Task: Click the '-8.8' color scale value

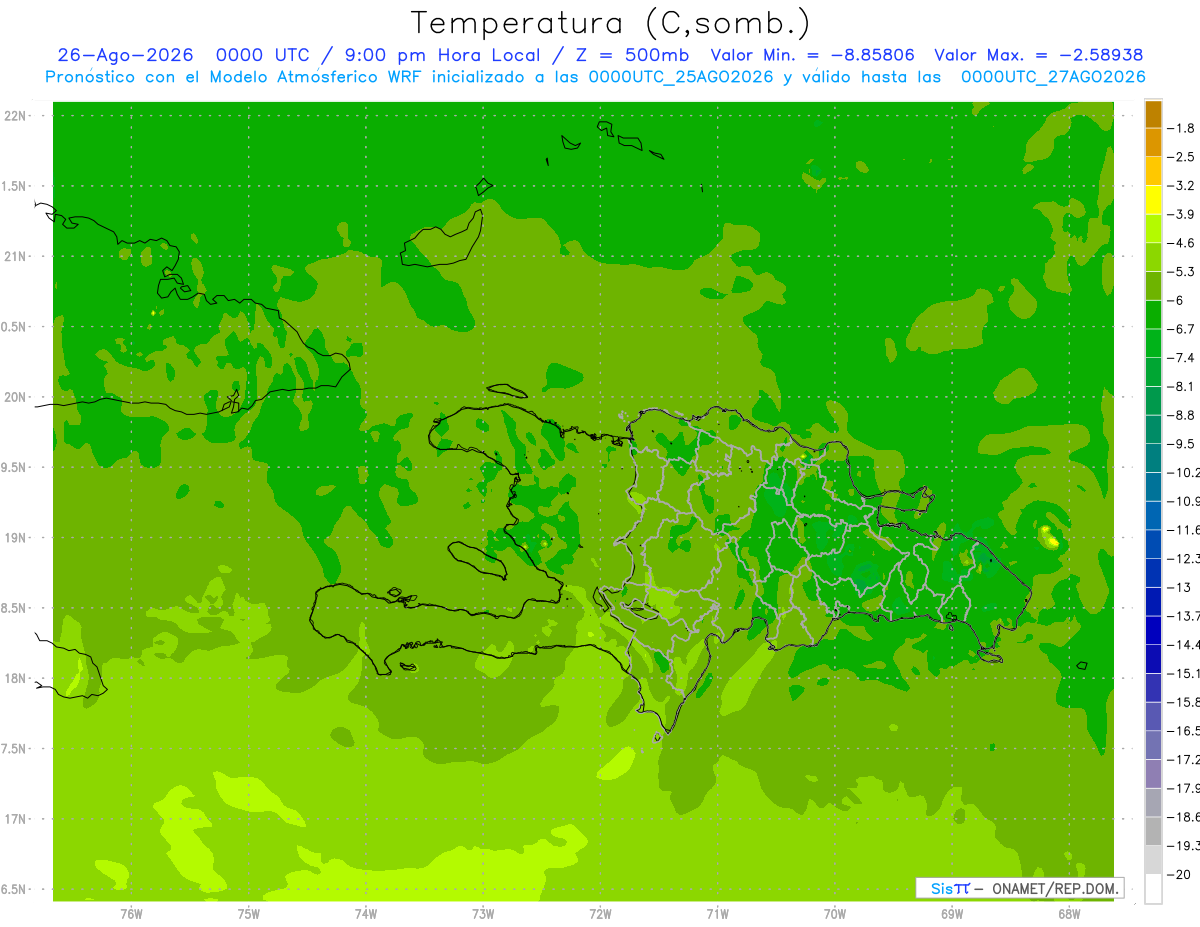Action: [1181, 415]
